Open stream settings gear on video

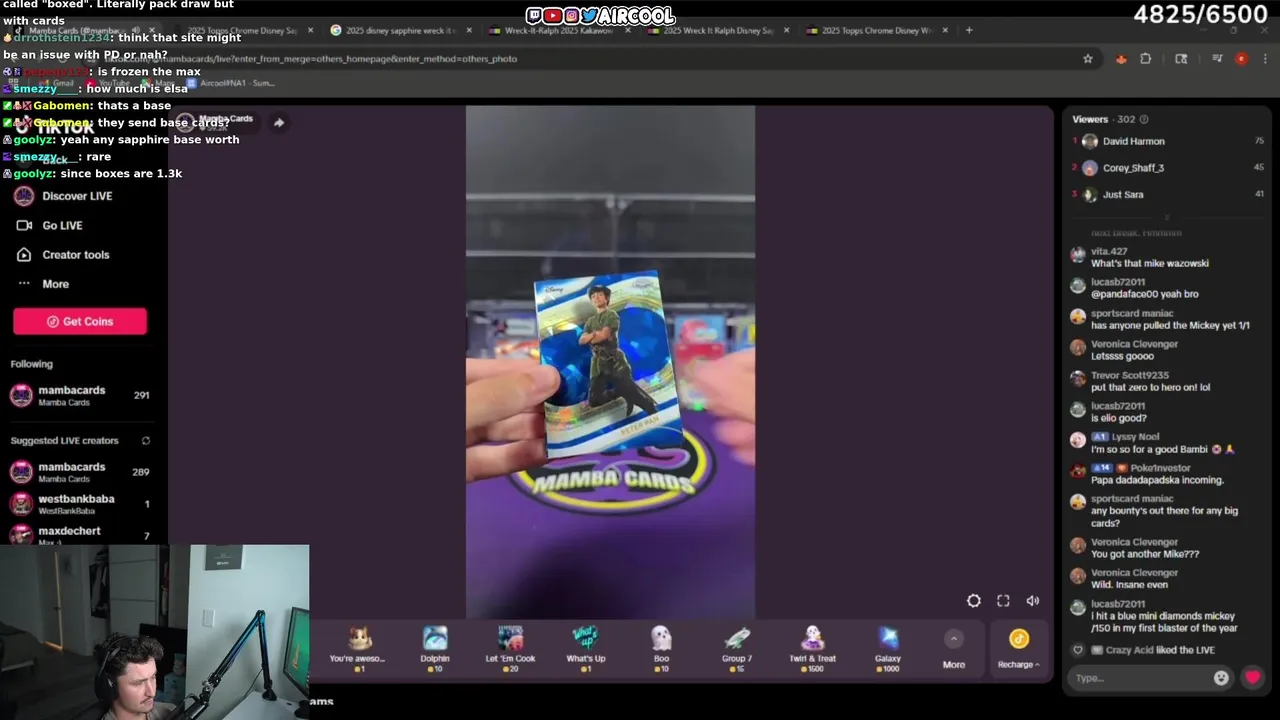pyautogui.click(x=974, y=601)
